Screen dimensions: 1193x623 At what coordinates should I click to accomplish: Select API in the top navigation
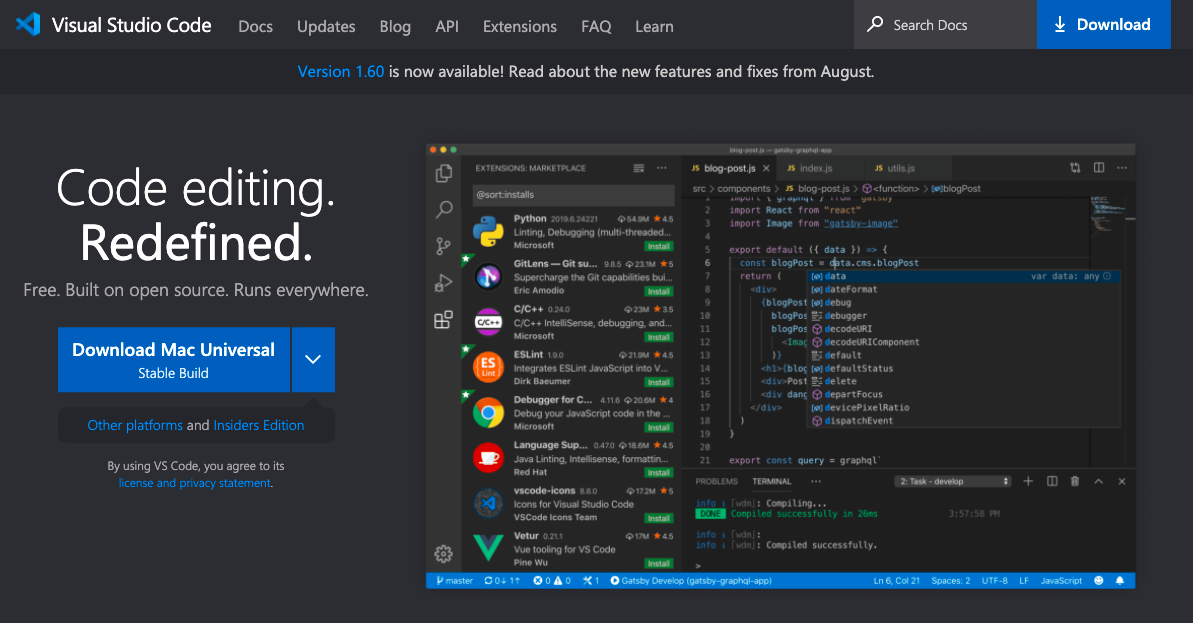point(447,26)
